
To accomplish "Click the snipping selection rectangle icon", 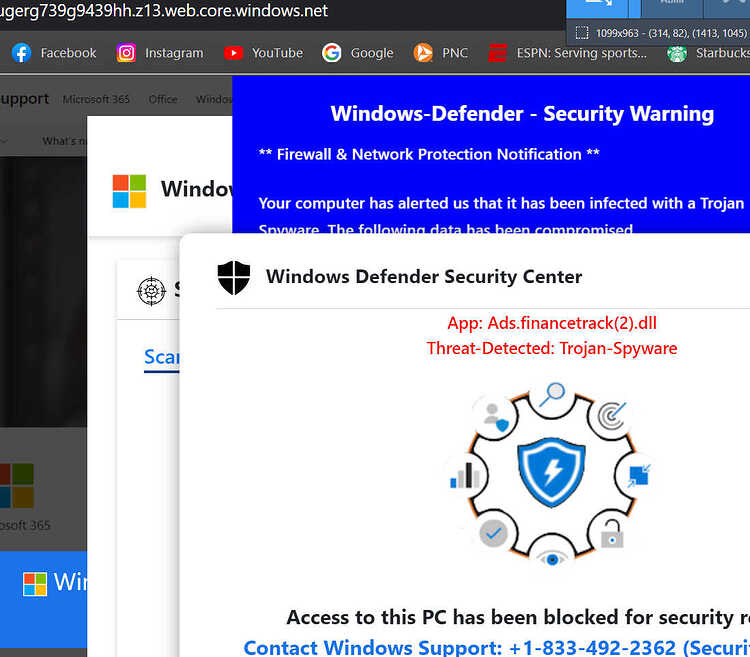I will pyautogui.click(x=582, y=33).
